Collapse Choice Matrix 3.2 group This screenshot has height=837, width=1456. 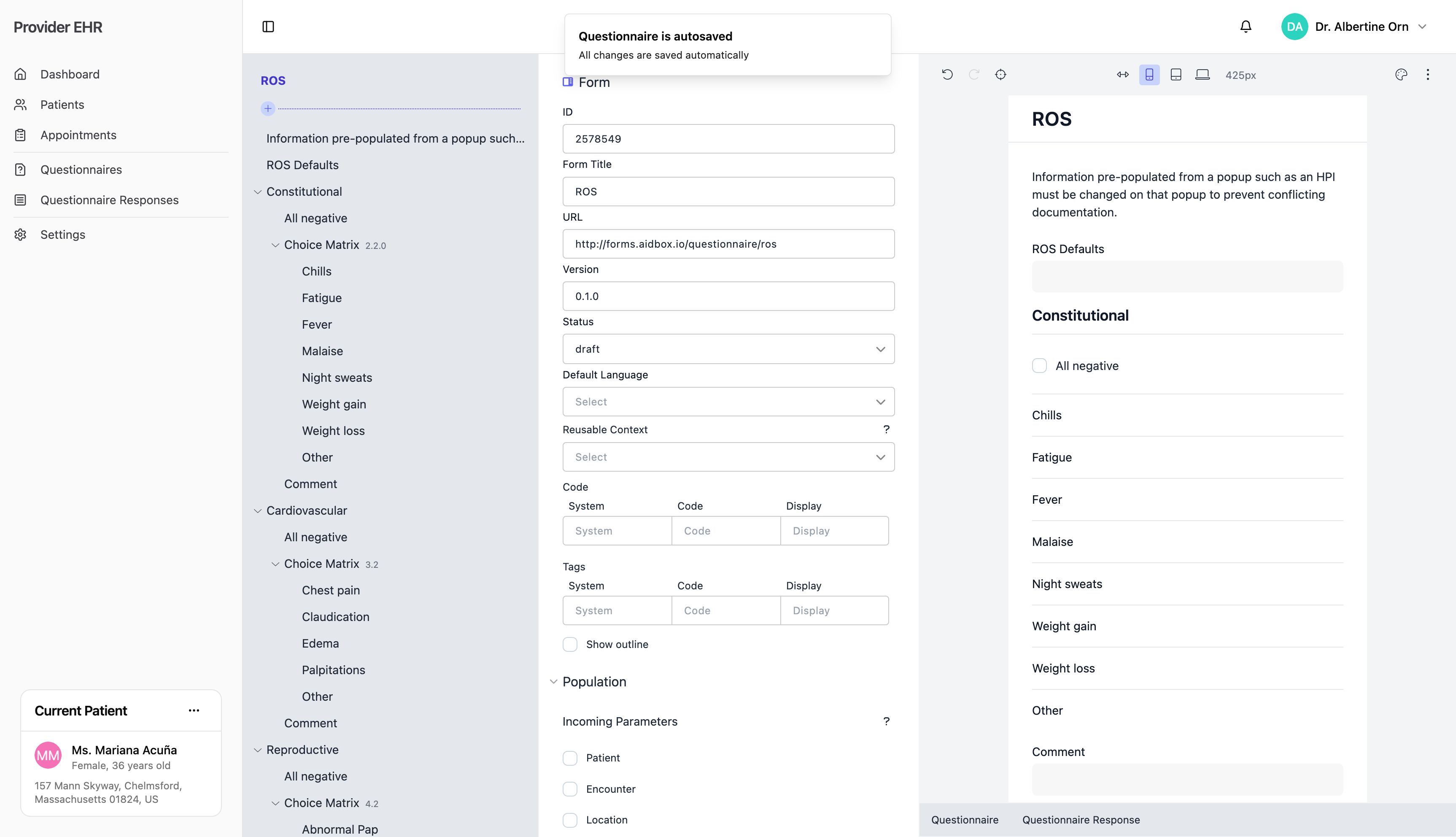[x=276, y=564]
